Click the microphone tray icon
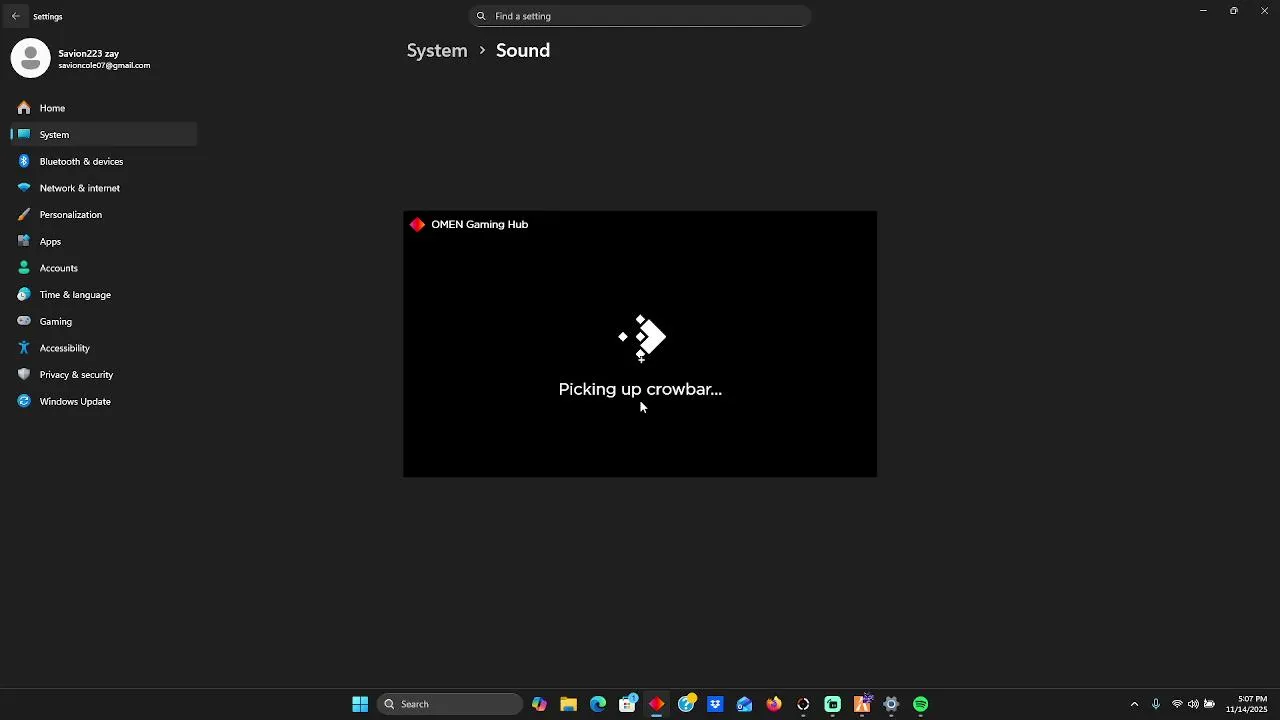Viewport: 1280px width, 720px height. pos(1156,704)
